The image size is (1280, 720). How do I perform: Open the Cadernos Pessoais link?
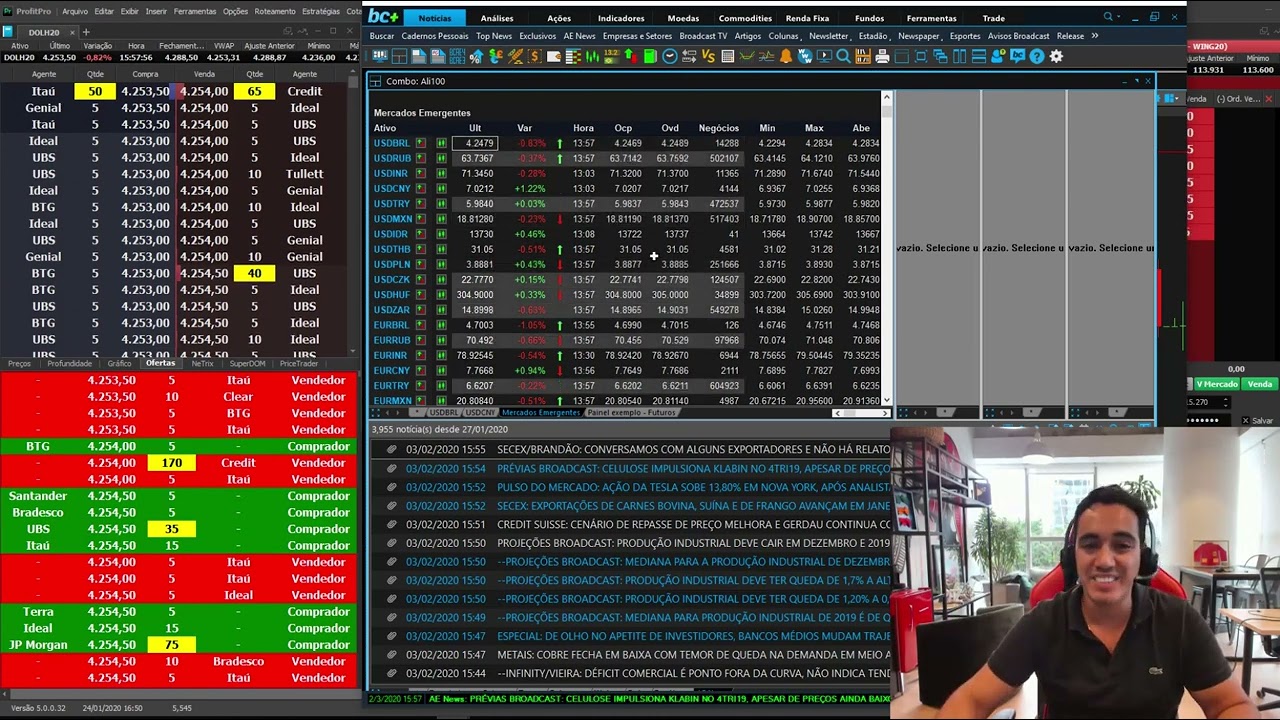click(435, 36)
